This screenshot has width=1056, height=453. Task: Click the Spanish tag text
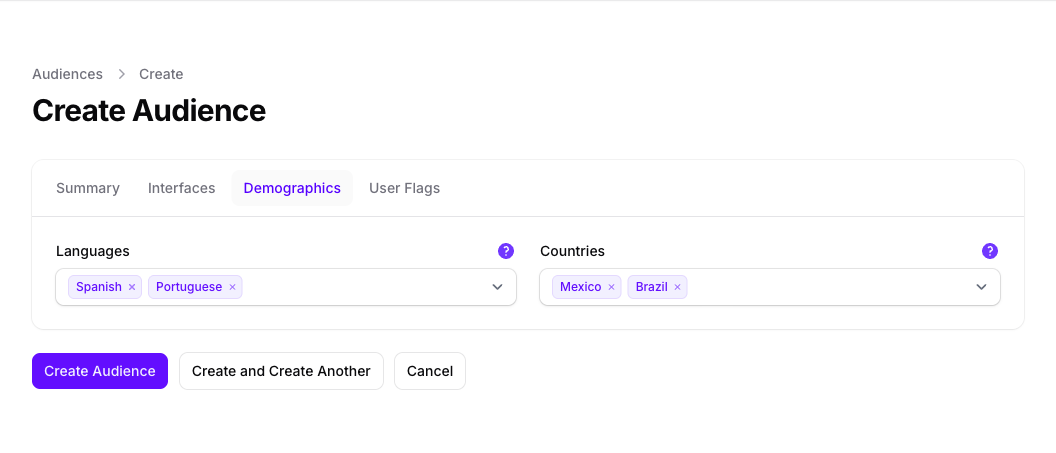pyautogui.click(x=99, y=287)
